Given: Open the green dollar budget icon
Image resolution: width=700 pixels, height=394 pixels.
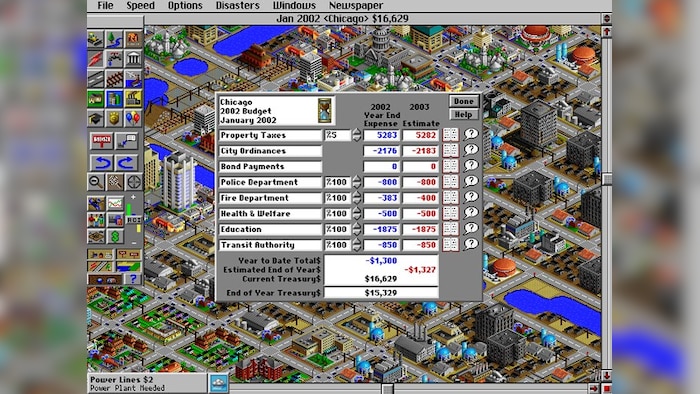Looking at the screenshot, I should tap(115, 236).
